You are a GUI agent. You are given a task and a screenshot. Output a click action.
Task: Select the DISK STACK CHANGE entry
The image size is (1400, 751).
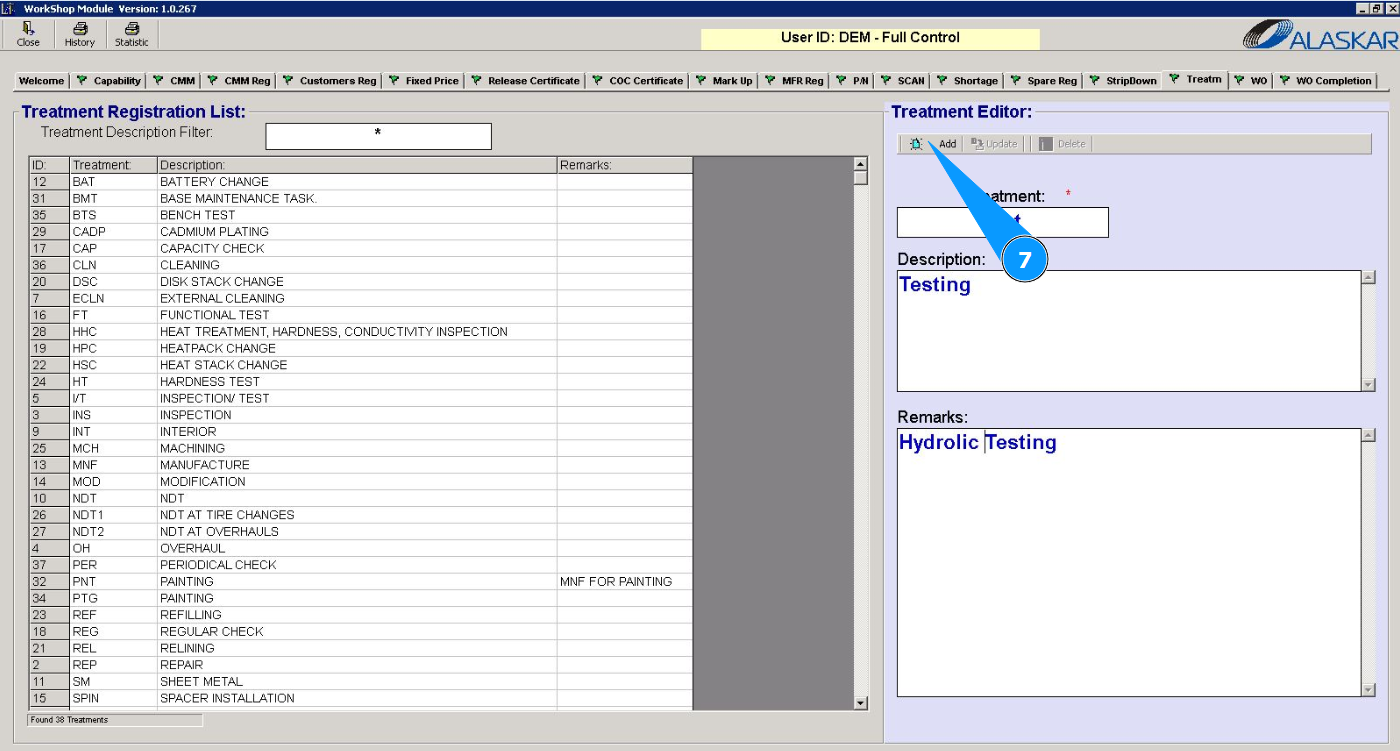coord(360,282)
